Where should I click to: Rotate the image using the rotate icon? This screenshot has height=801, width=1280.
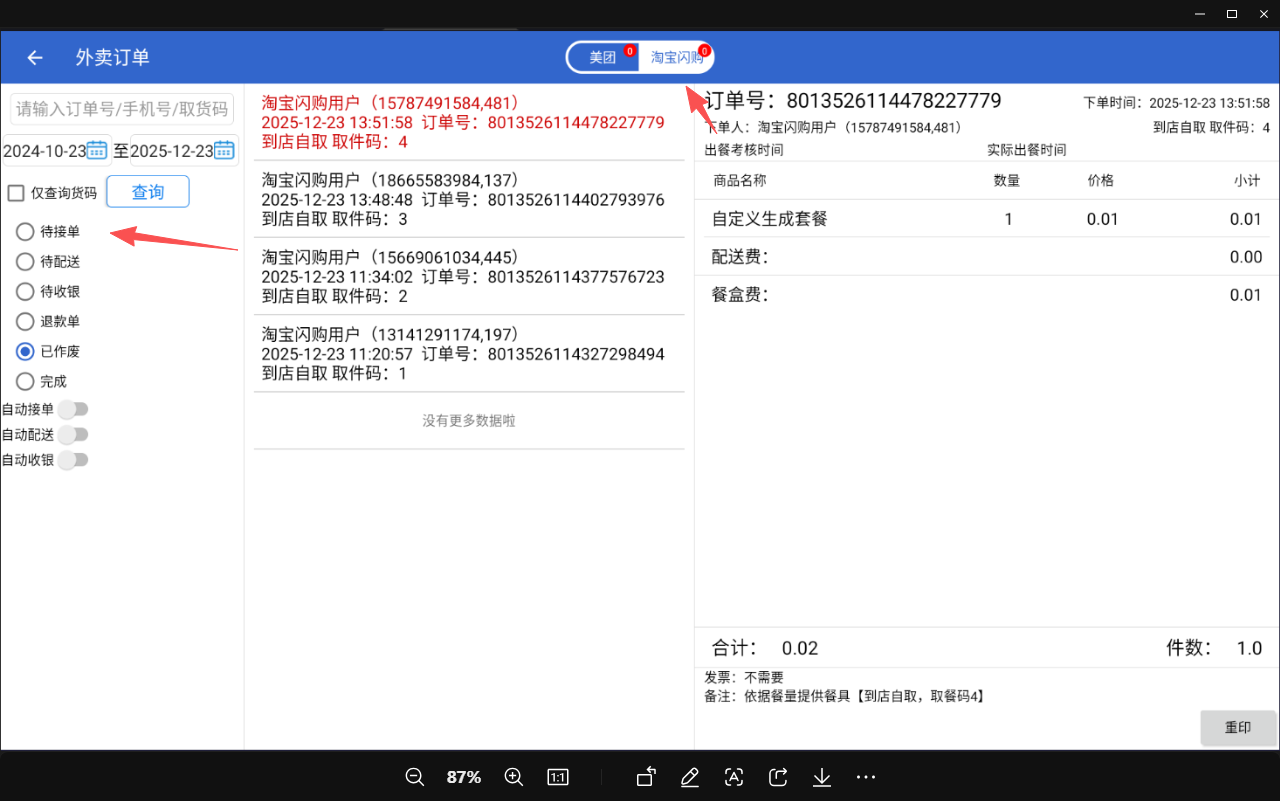pos(646,777)
